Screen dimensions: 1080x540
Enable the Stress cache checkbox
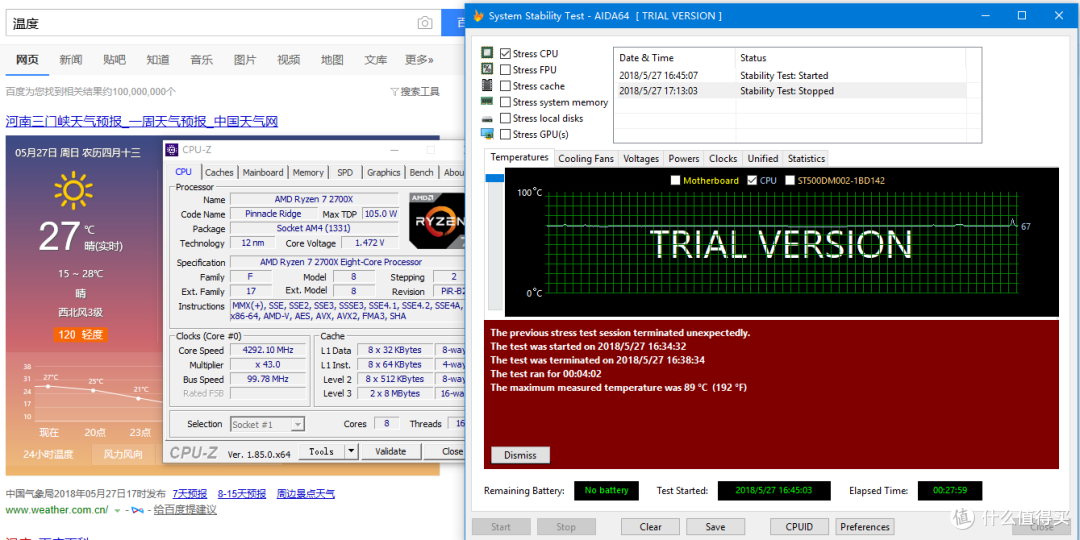[x=506, y=86]
